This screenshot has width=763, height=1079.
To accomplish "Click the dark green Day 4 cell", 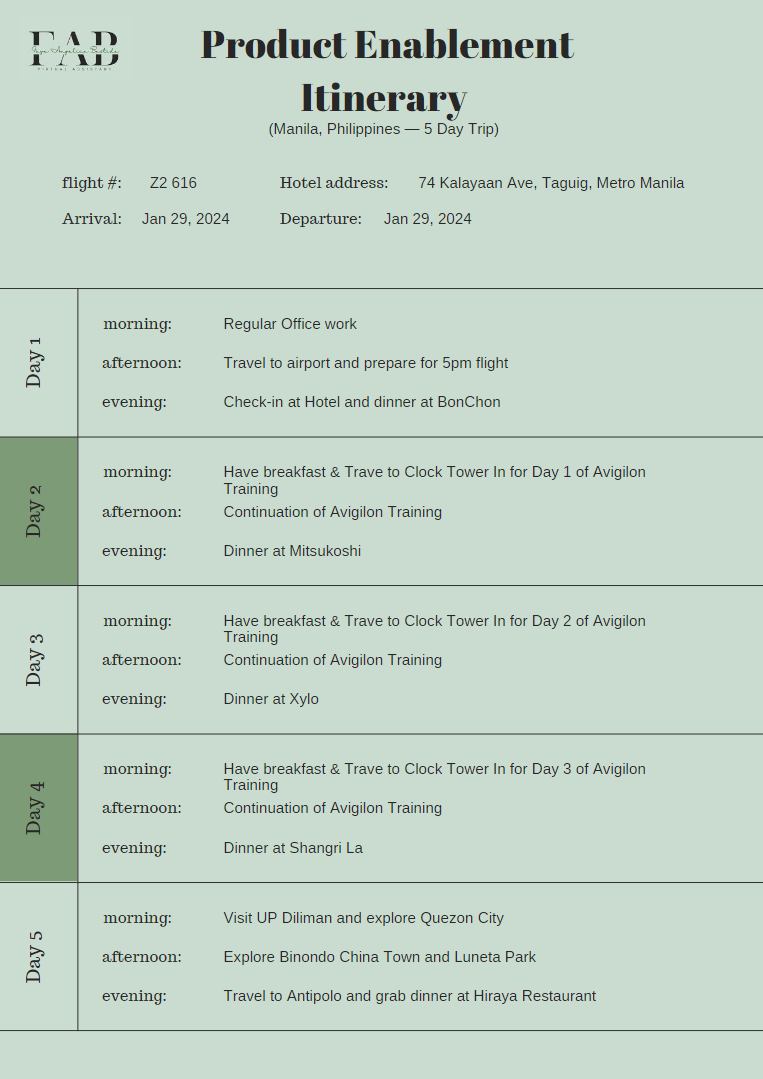I will (38, 808).
